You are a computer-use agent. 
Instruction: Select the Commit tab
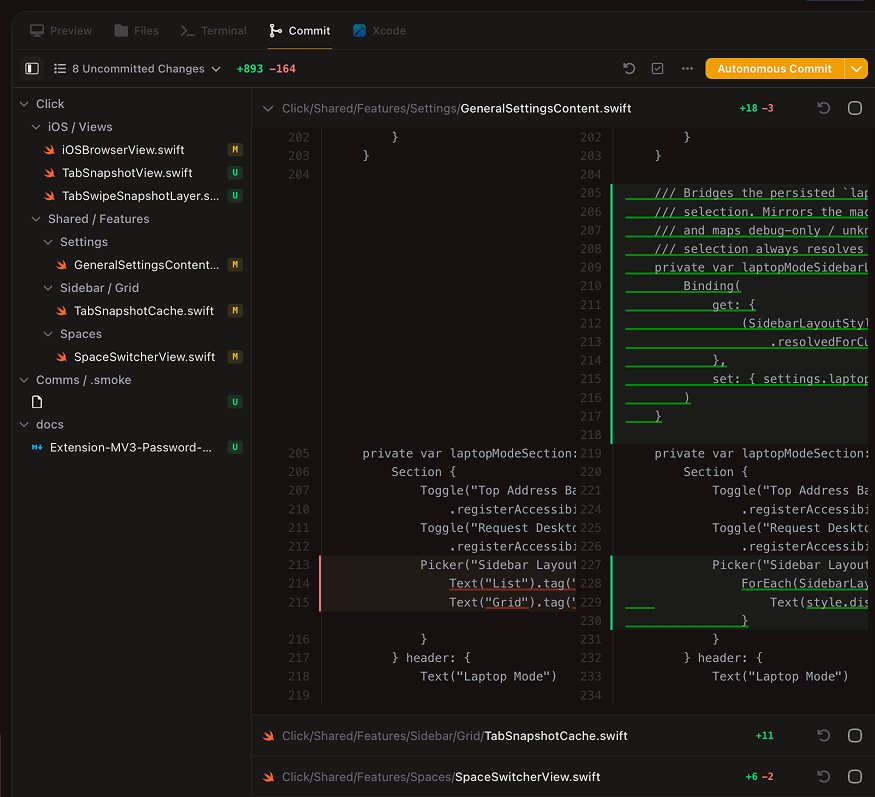tap(300, 31)
